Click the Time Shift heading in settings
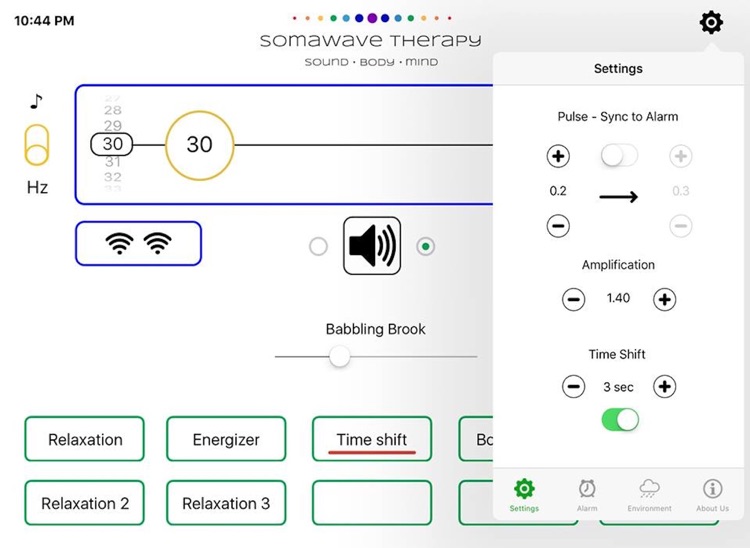This screenshot has height=548, width=750. (617, 354)
